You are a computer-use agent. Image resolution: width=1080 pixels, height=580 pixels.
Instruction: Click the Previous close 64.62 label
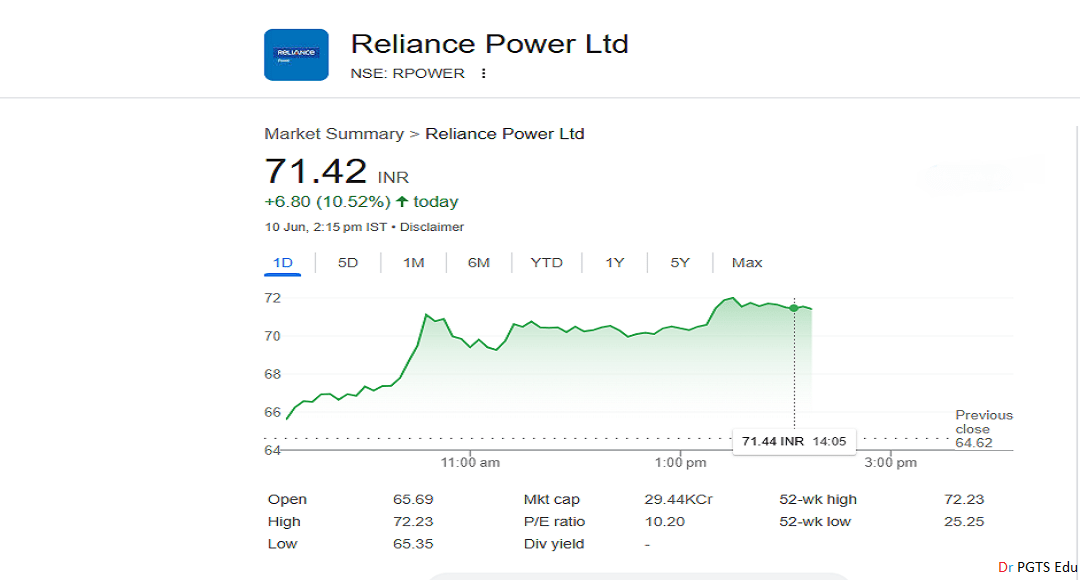coord(984,428)
